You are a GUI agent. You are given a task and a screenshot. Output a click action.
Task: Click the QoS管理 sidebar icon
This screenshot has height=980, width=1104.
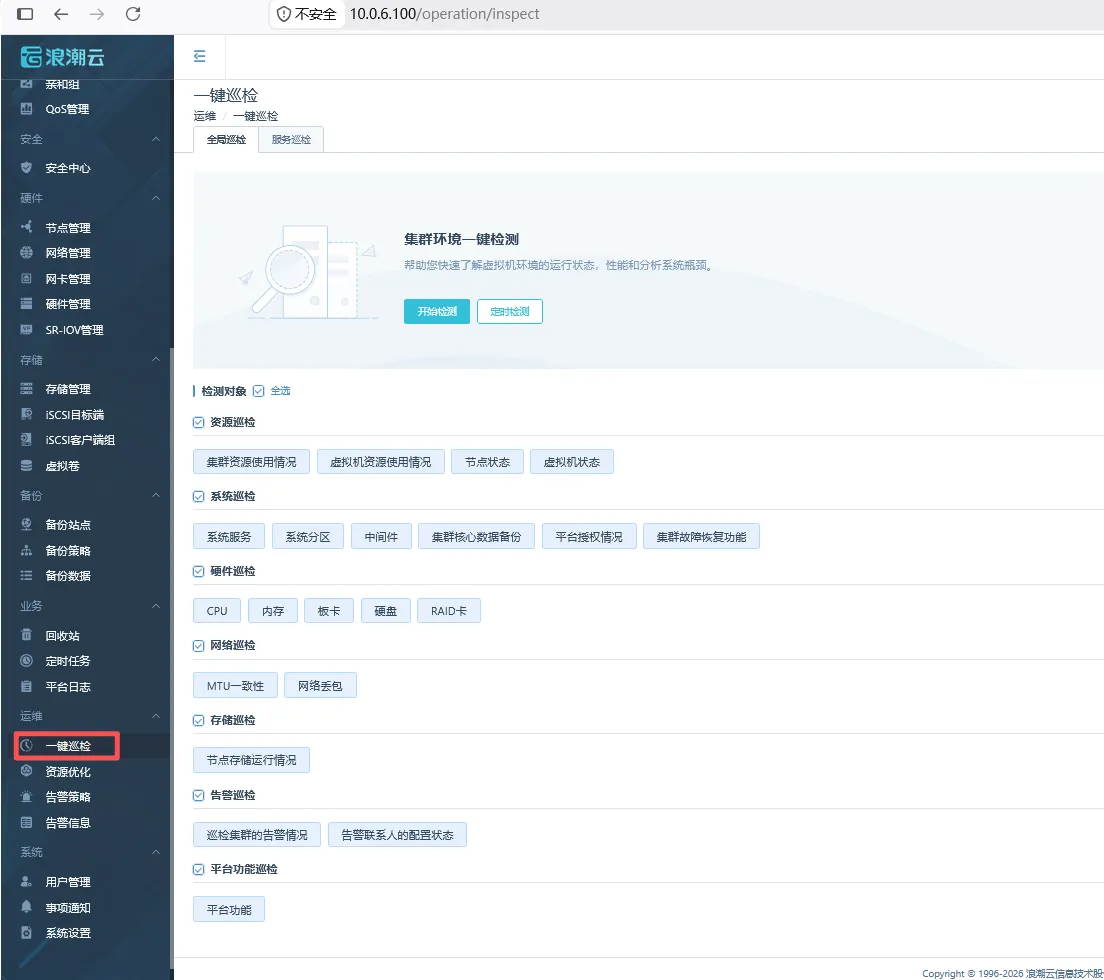coord(26,109)
